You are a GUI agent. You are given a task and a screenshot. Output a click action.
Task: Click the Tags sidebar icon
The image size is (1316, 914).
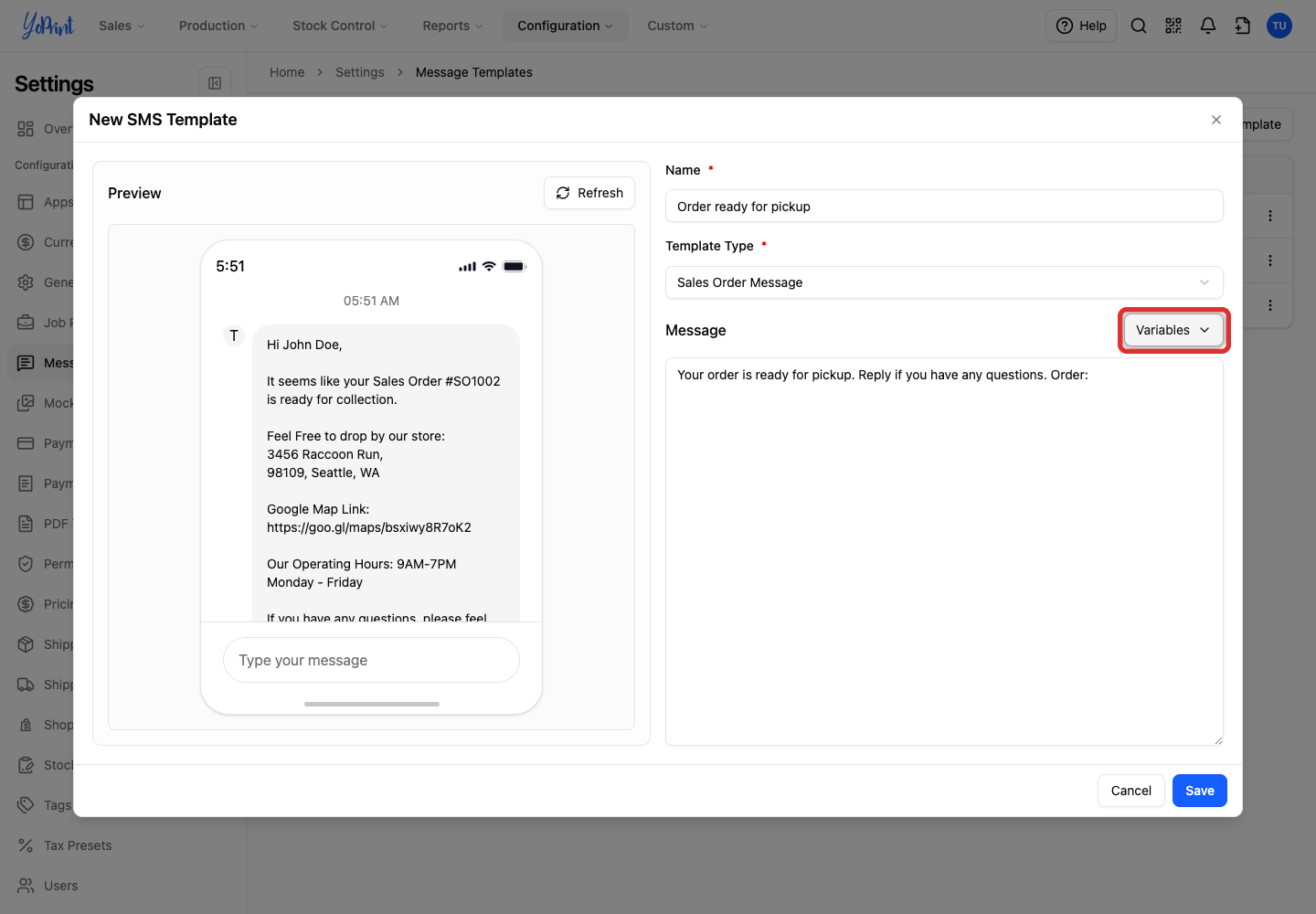(x=26, y=805)
